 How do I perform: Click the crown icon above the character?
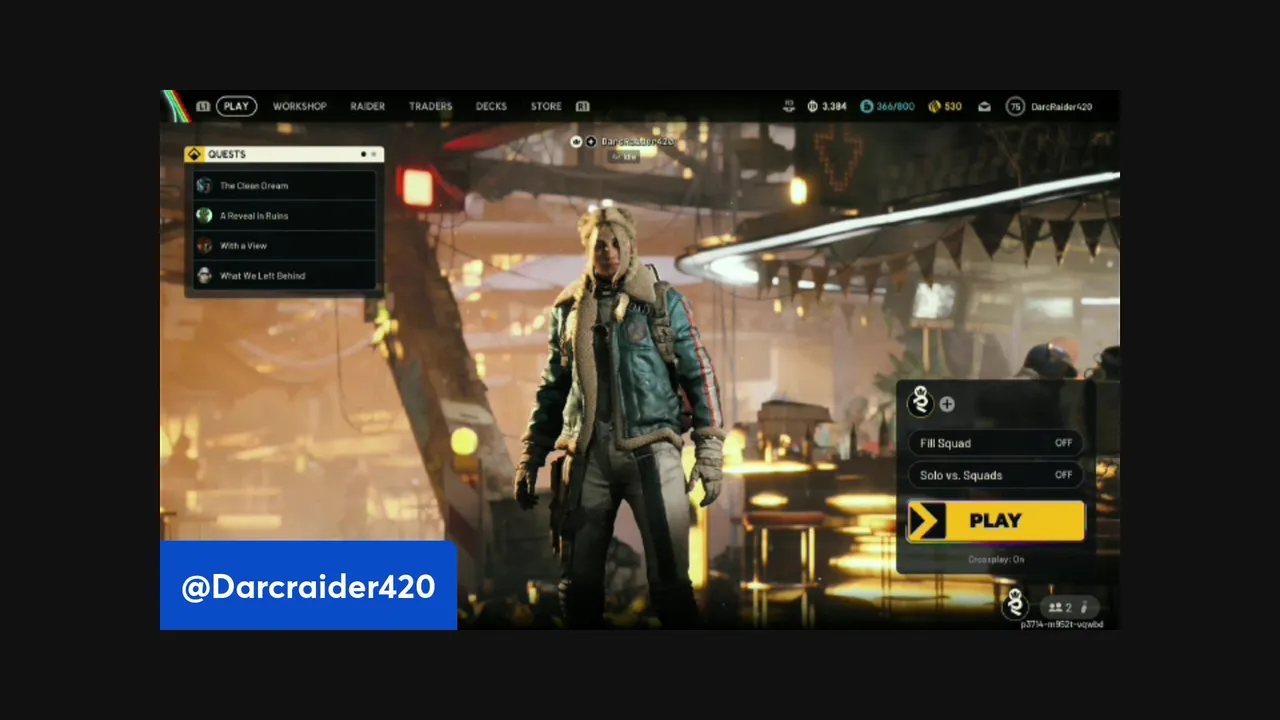576,142
